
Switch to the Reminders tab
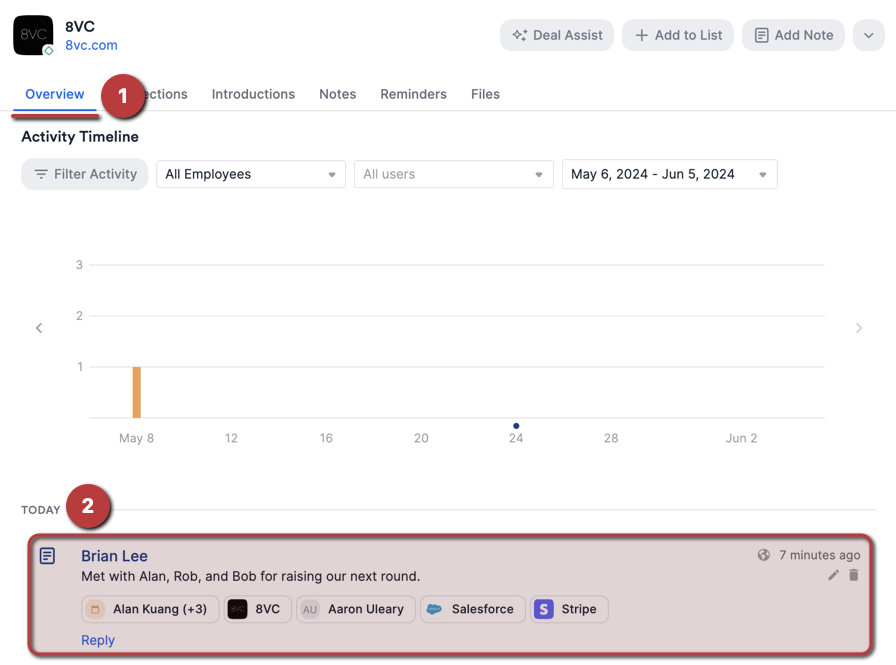413,94
